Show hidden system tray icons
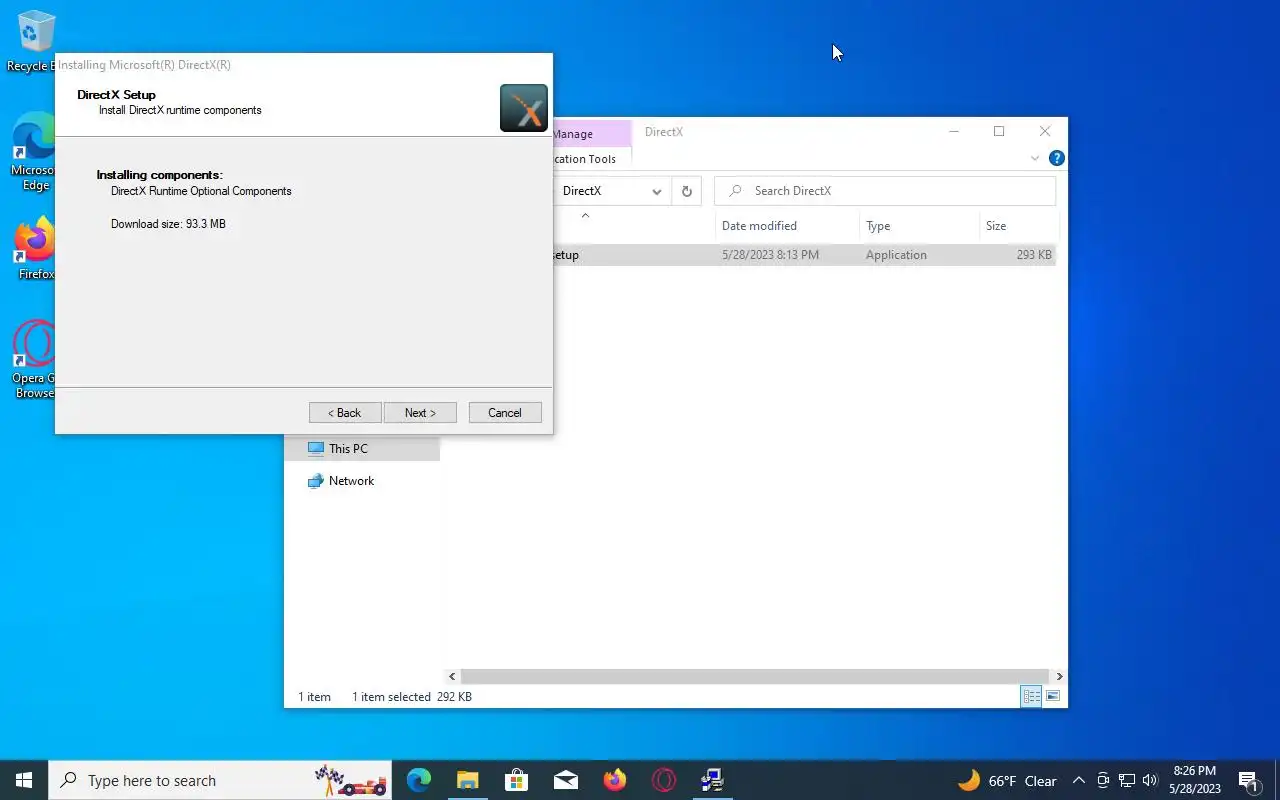 [1078, 781]
